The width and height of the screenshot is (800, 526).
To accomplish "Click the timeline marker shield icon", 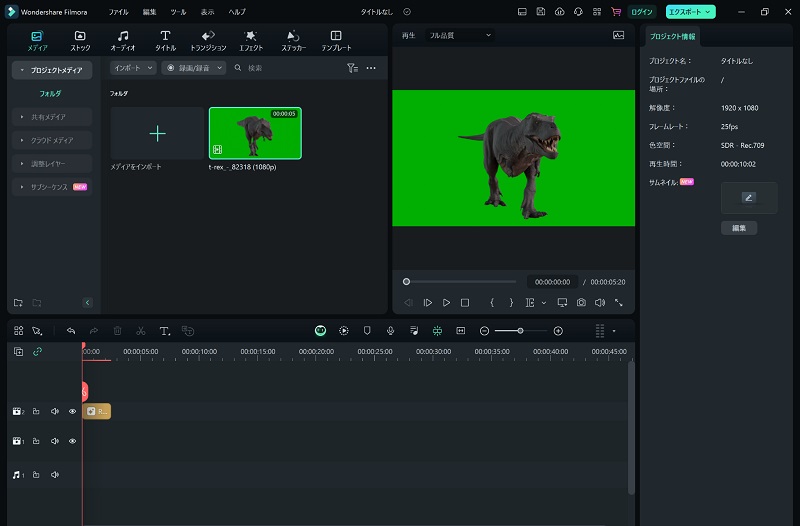I will [x=367, y=331].
